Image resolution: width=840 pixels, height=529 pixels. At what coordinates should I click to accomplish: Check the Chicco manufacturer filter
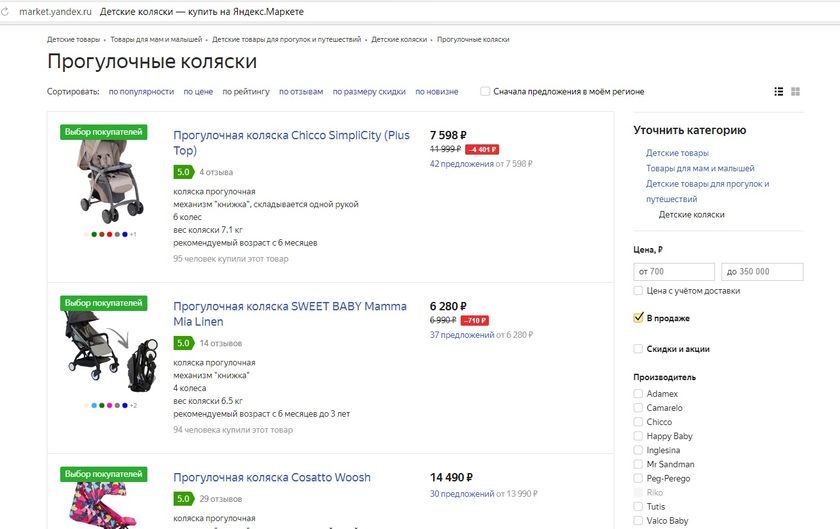638,422
